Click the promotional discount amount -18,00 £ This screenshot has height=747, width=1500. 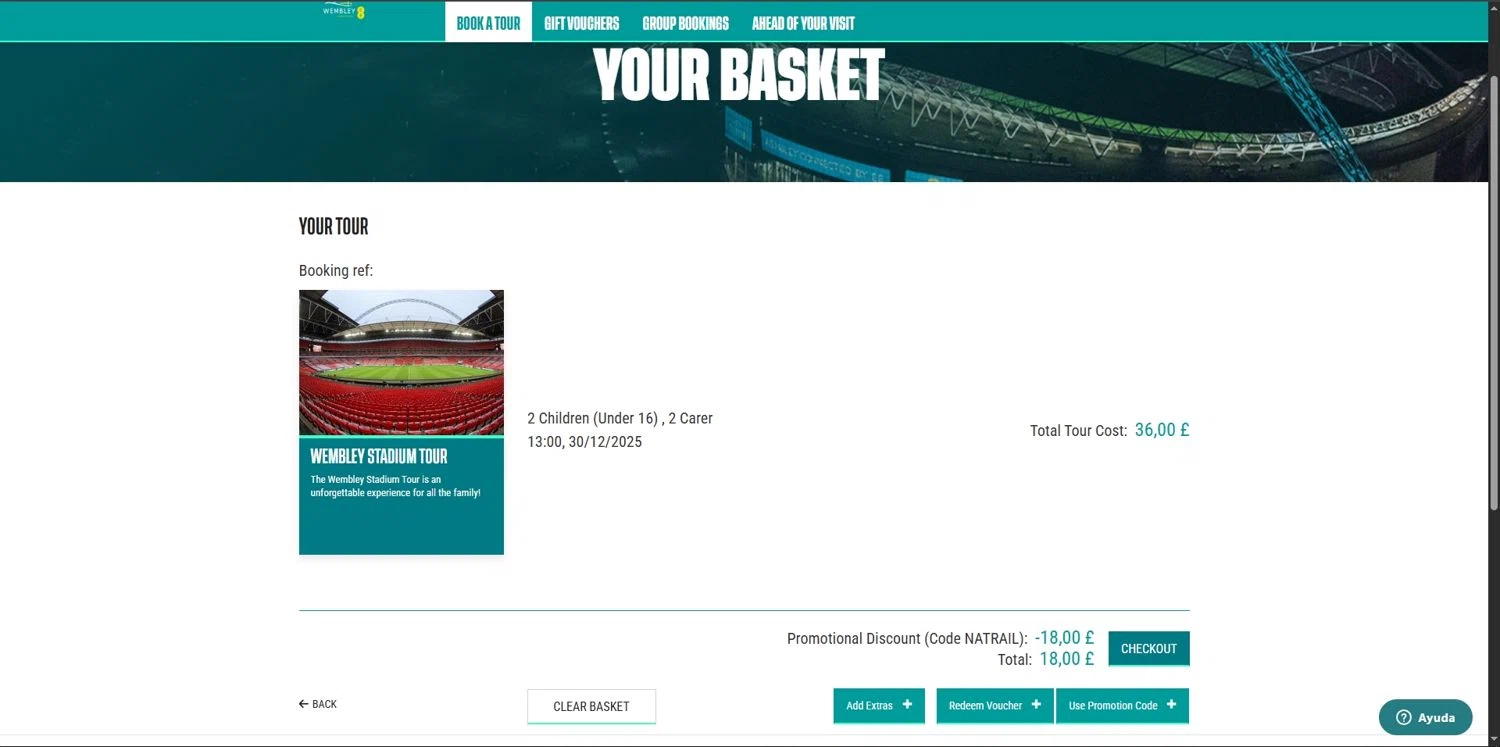tap(1064, 637)
